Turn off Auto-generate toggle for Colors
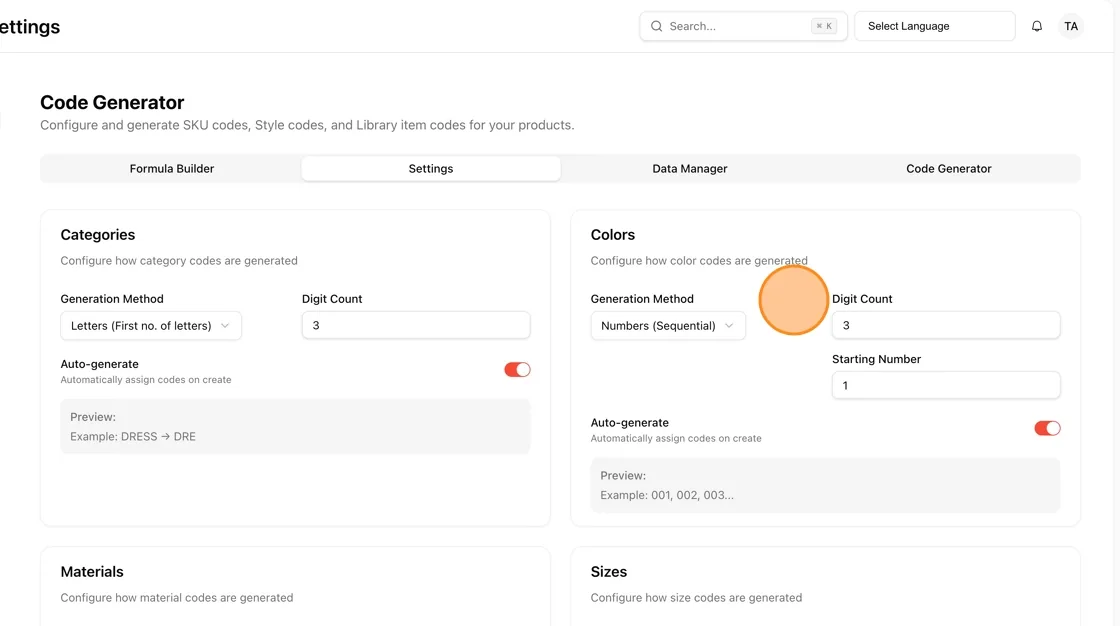 [1047, 428]
